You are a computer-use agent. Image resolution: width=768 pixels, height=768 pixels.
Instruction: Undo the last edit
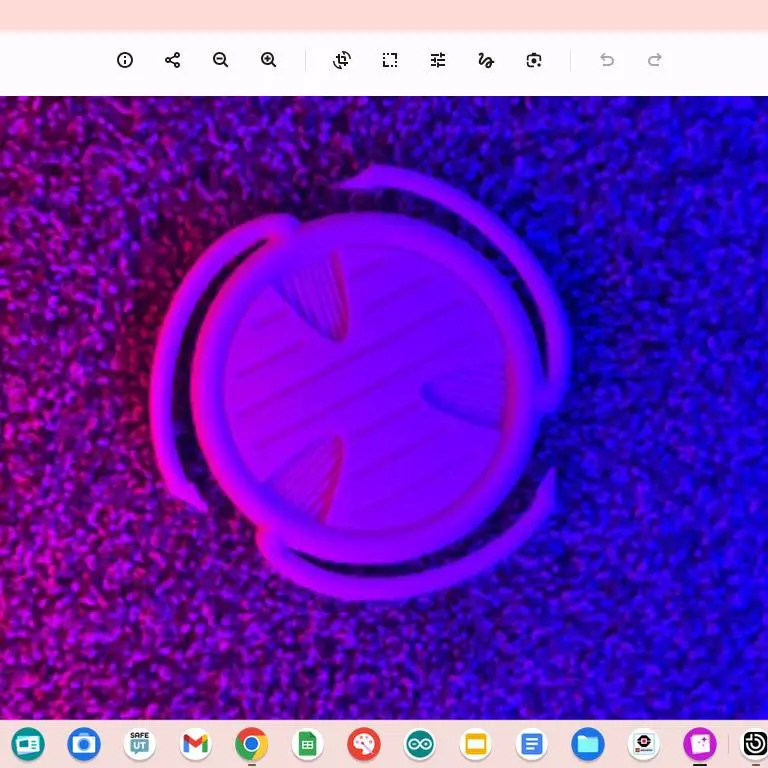(x=607, y=60)
